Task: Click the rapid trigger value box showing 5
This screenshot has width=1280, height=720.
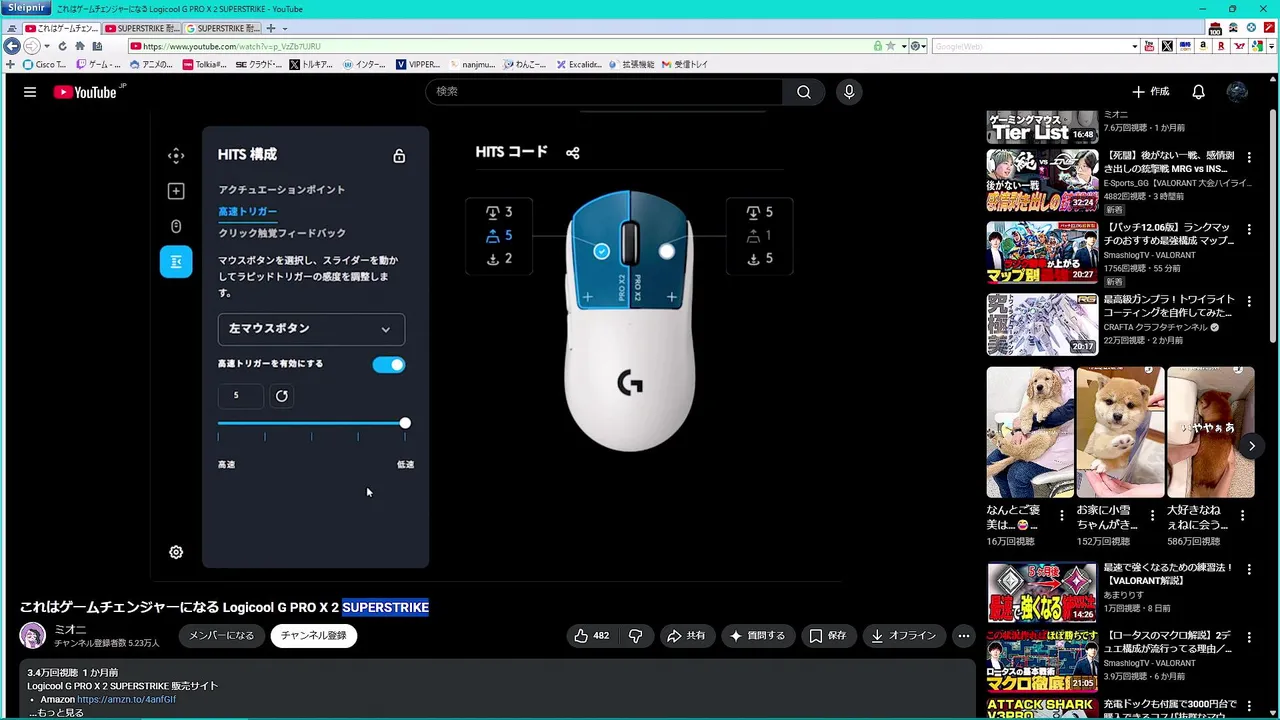Action: point(240,396)
